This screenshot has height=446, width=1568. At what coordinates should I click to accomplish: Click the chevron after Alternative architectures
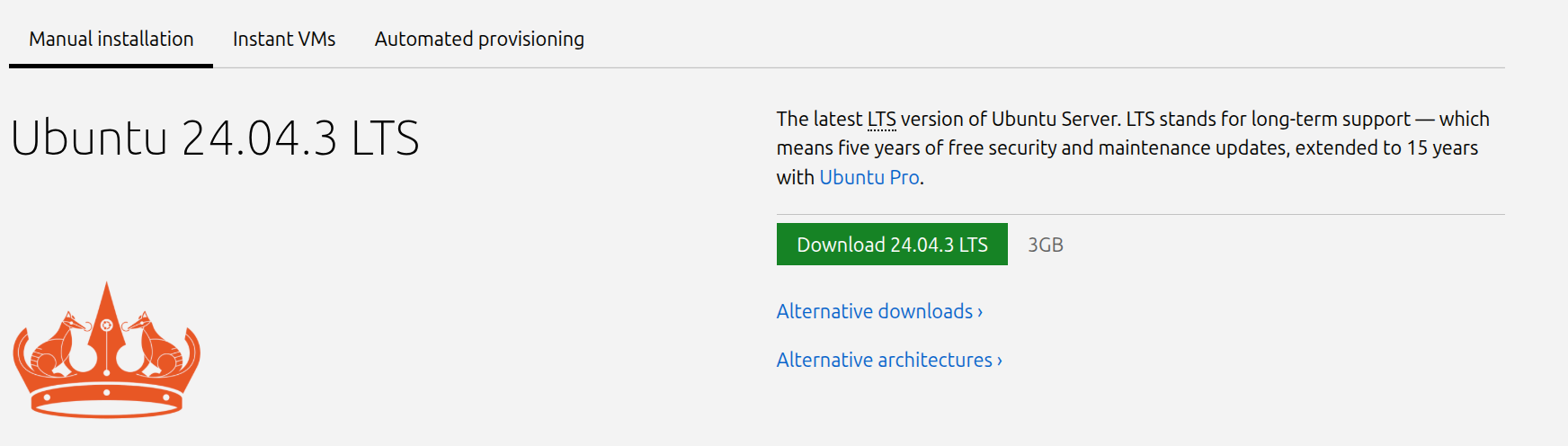point(1000,361)
